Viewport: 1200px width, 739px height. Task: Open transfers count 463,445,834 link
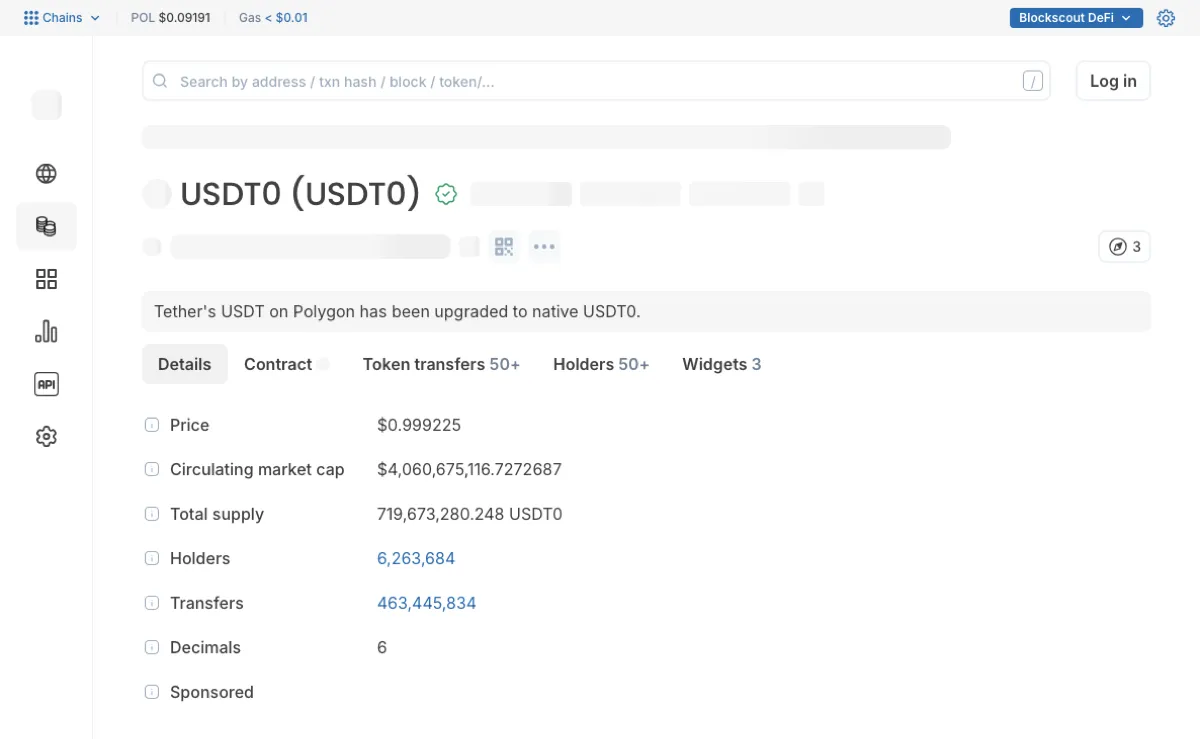click(x=427, y=603)
